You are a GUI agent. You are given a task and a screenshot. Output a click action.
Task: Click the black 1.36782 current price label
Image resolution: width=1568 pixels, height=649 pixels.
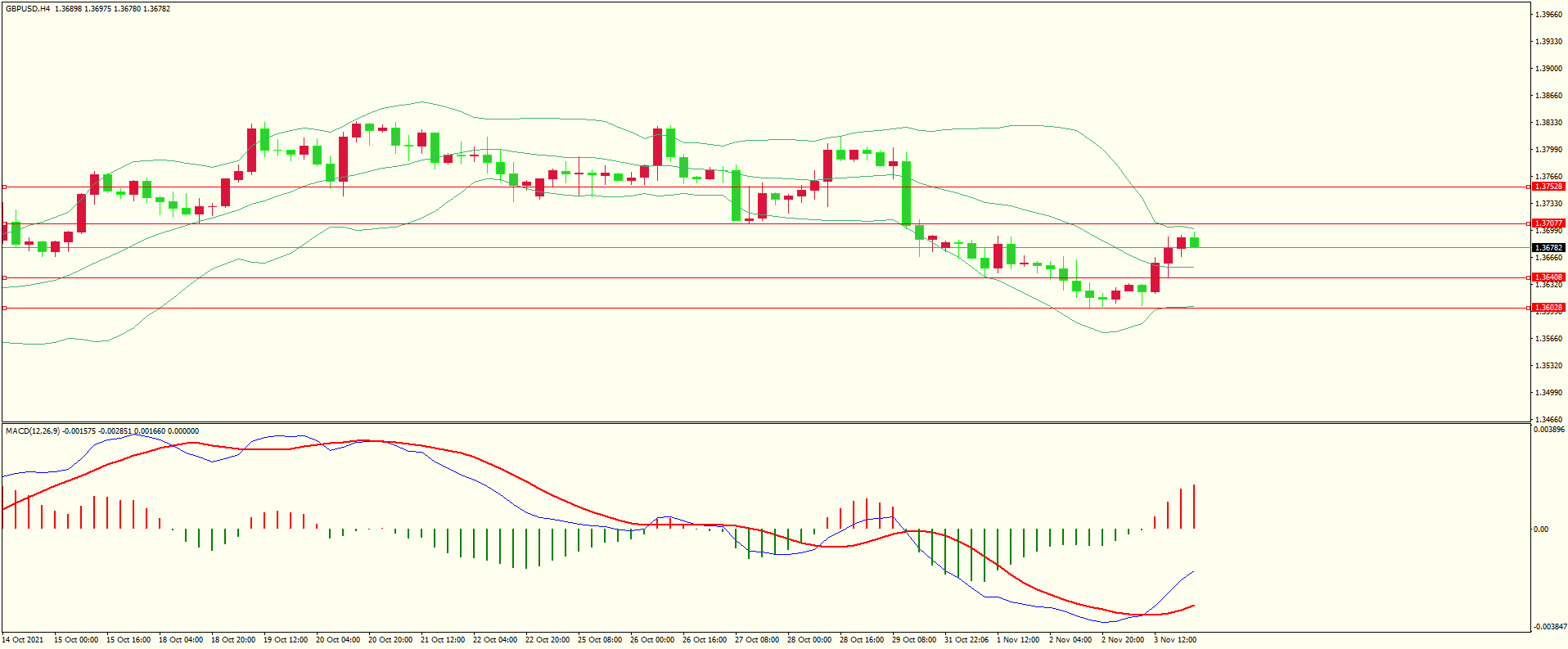pos(1548,248)
